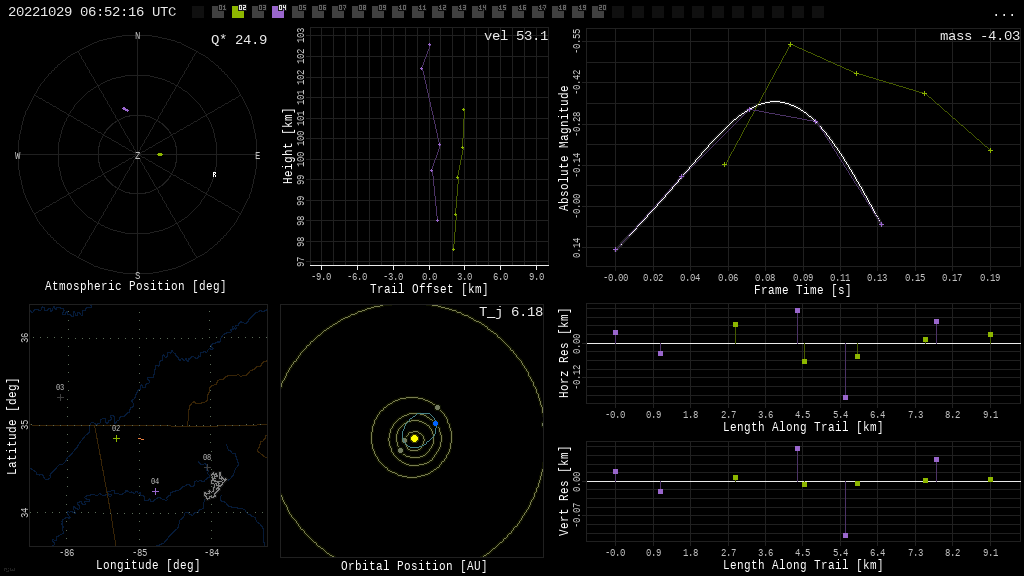Click the blue Earth dot in orbital plot
Screen dimensions: 1024x576
[435, 423]
